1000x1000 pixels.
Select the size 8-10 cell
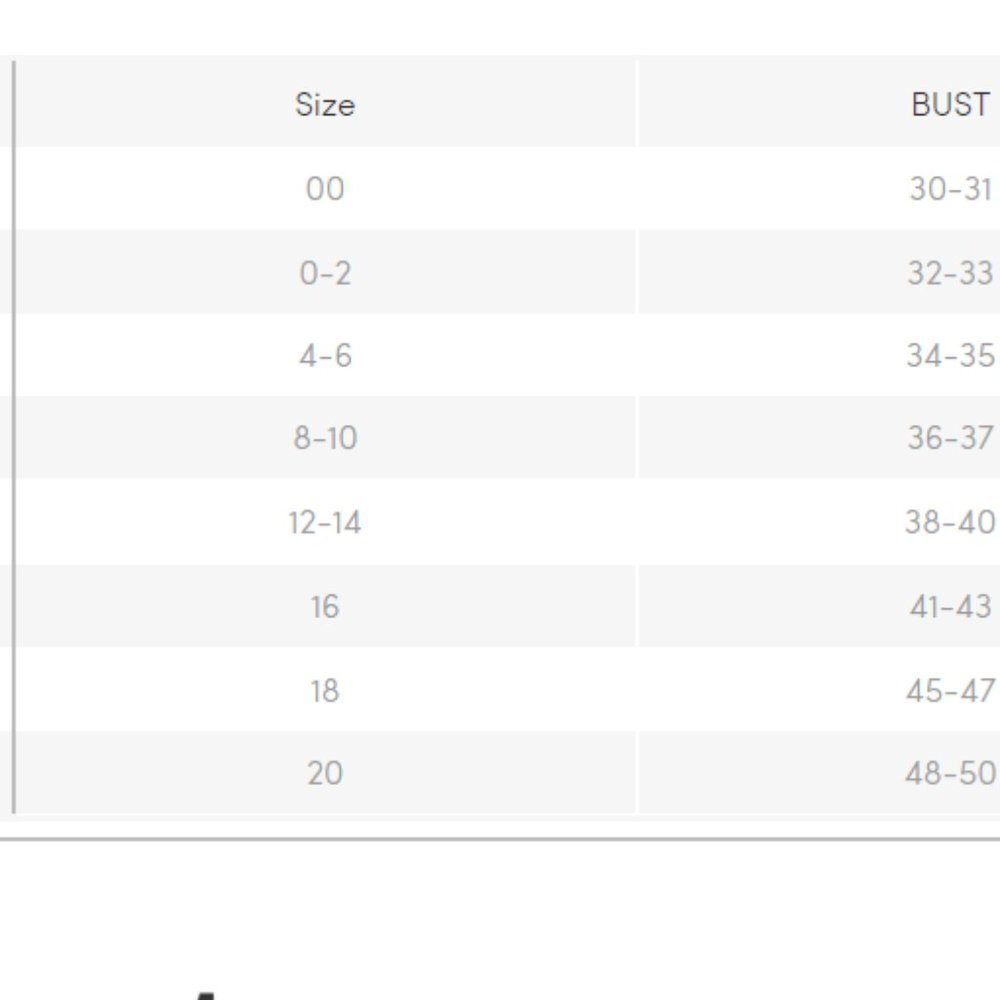(325, 438)
